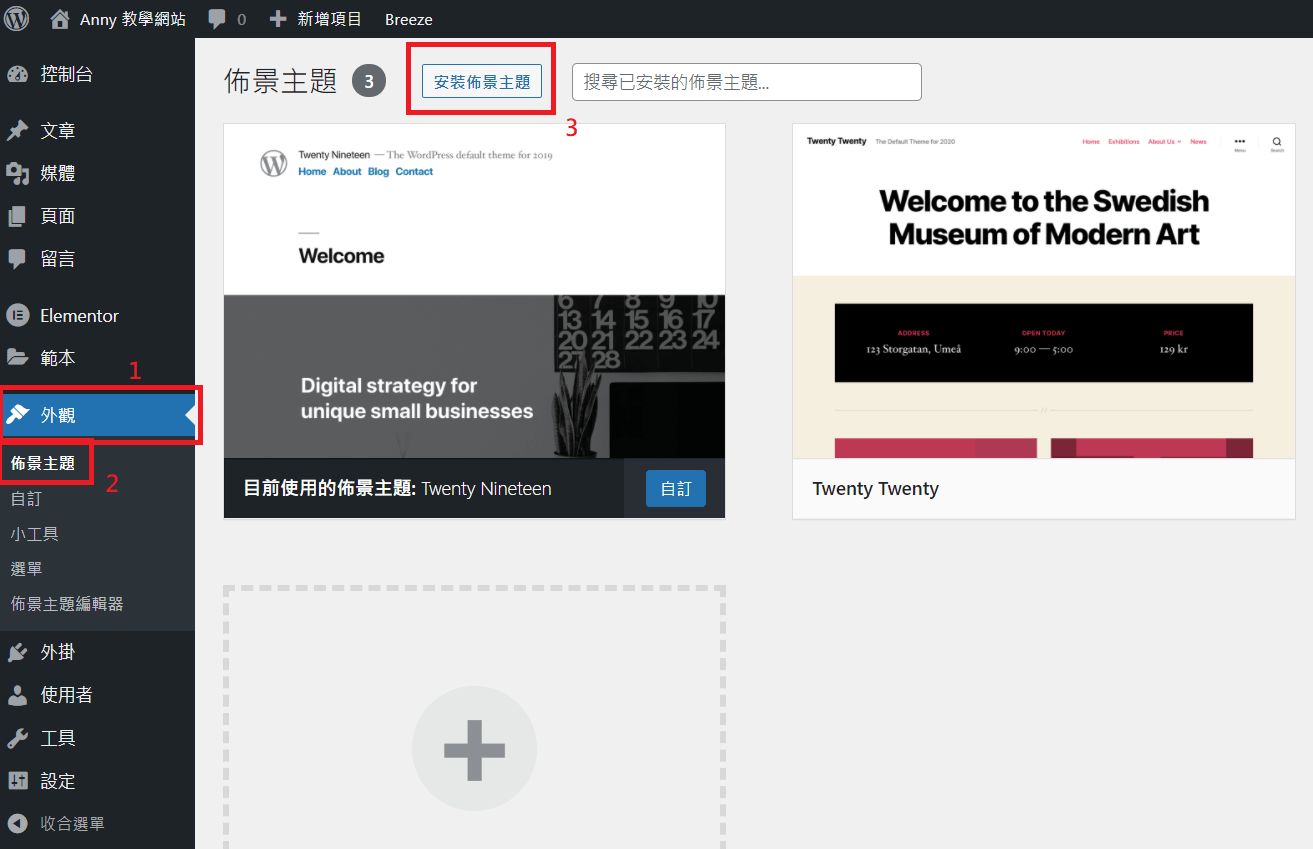Click the WordPress logo in admin bar
Image resolution: width=1313 pixels, height=849 pixels.
17,19
